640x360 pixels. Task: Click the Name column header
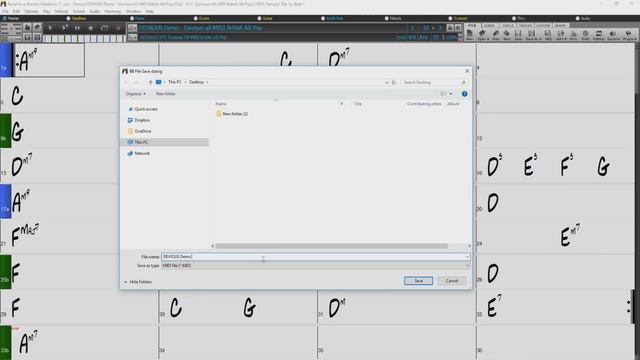[221, 104]
